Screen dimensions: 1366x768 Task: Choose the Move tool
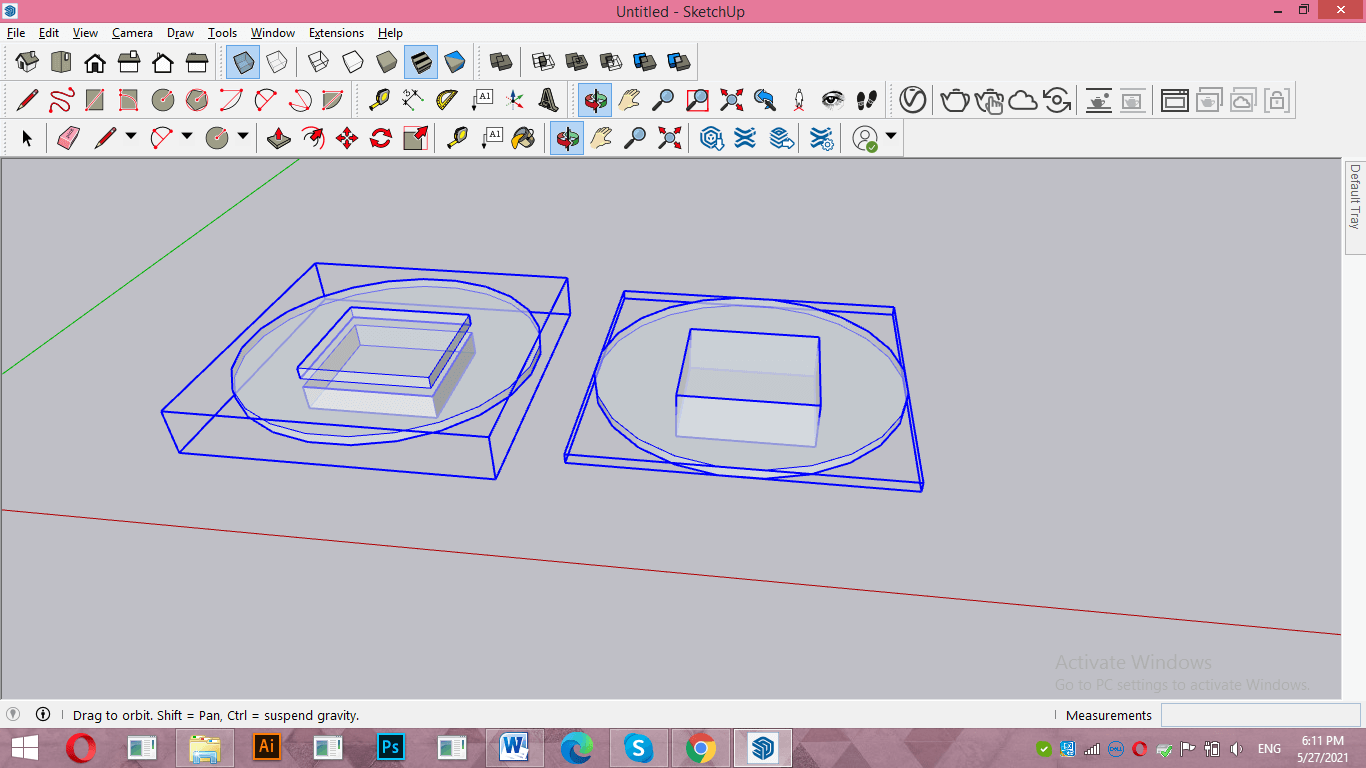click(x=347, y=138)
